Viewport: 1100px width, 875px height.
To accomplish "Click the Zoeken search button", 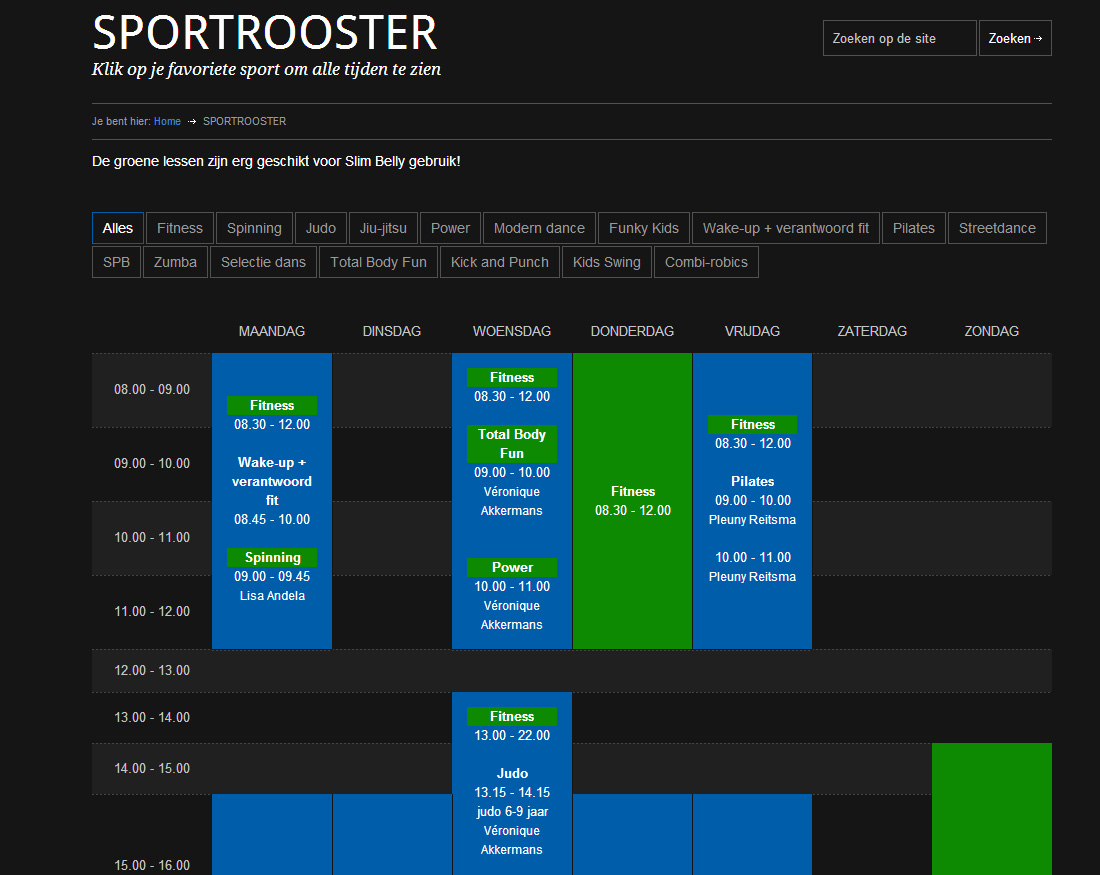I will click(x=1014, y=38).
